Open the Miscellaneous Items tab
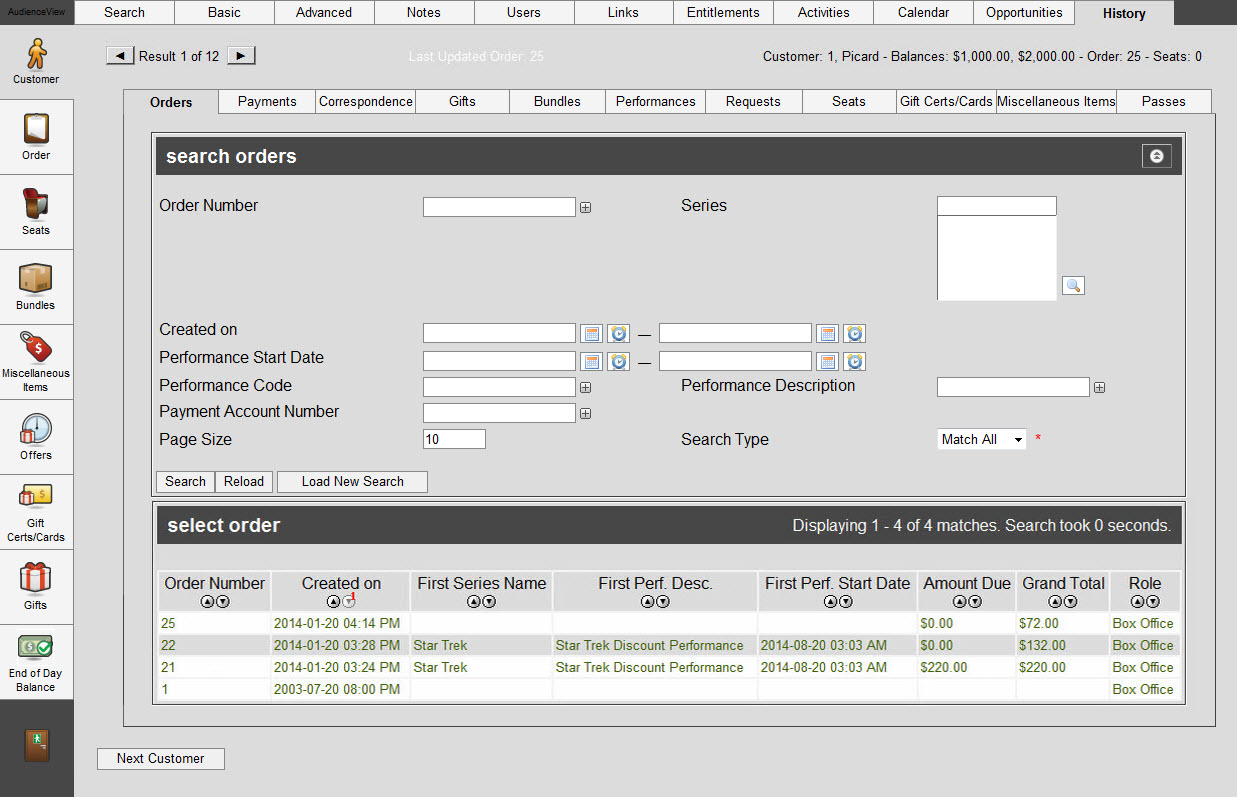 (x=1056, y=101)
